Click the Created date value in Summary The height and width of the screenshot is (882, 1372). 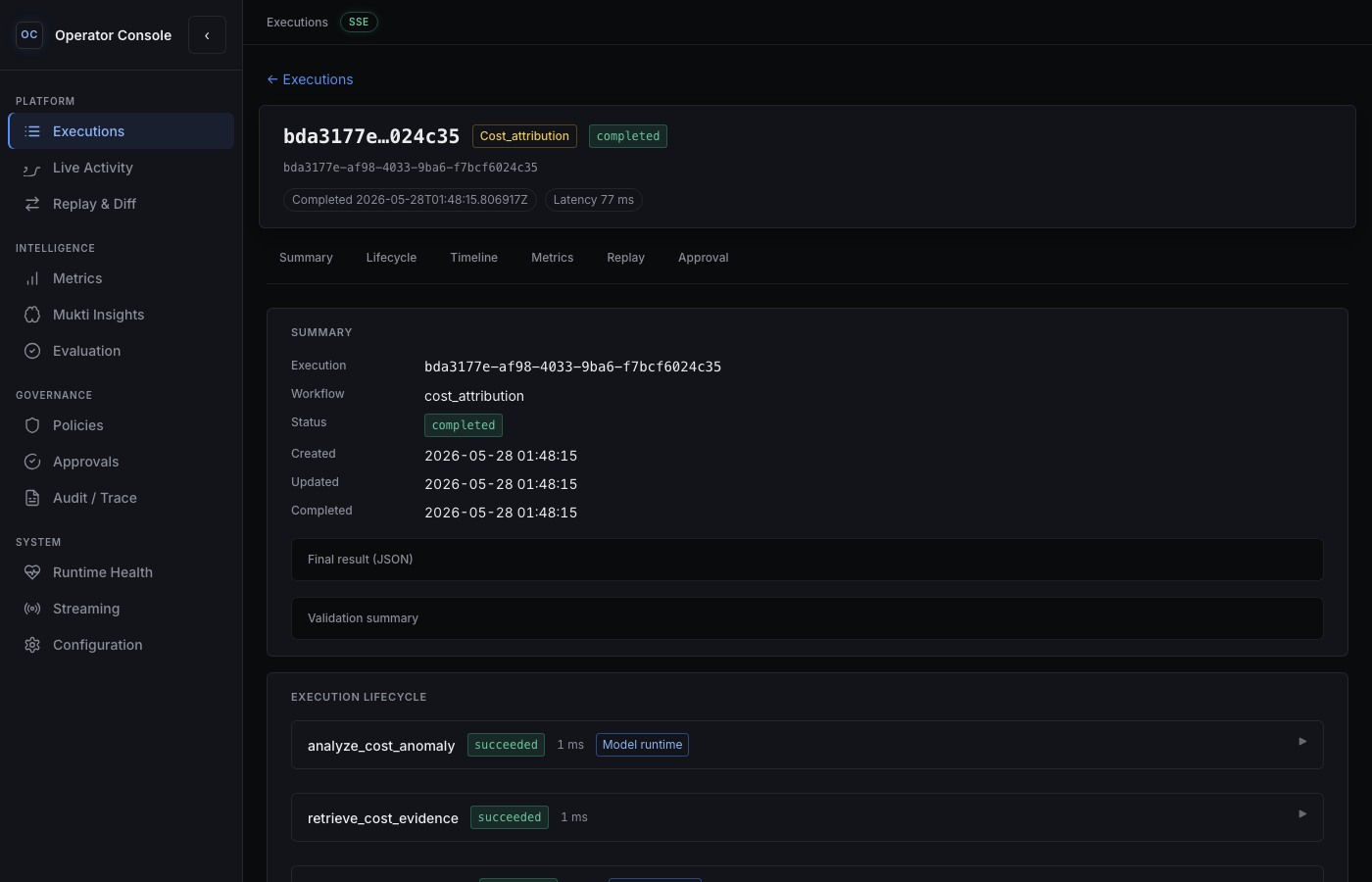(x=501, y=456)
